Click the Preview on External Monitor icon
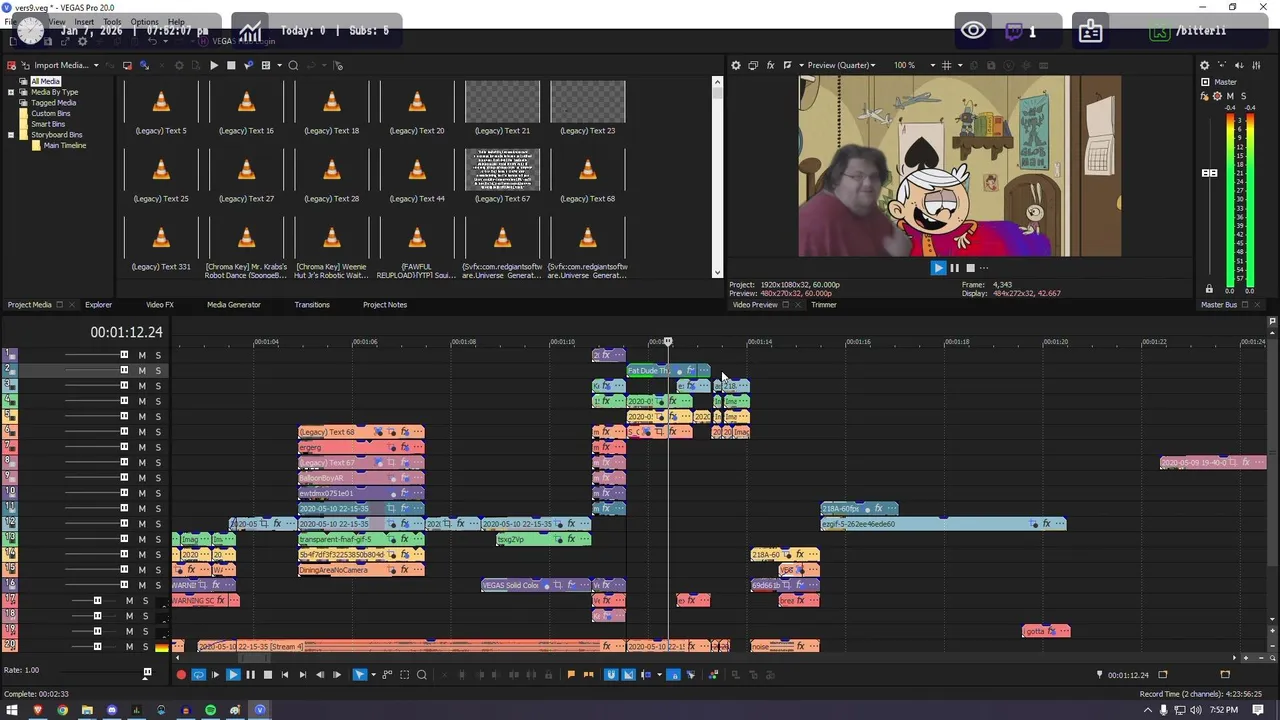Viewport: 1280px width, 720px height. point(753,65)
